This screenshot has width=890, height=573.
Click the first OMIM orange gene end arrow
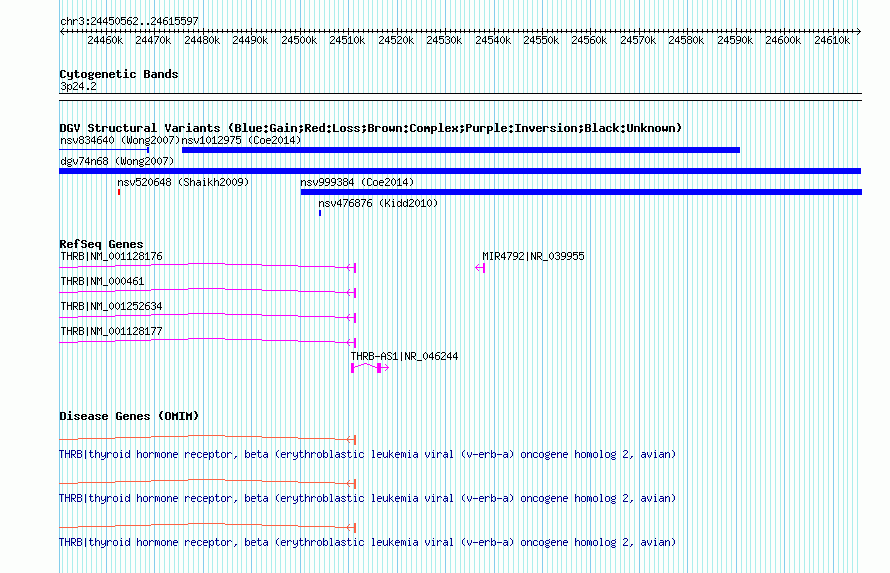click(x=351, y=440)
